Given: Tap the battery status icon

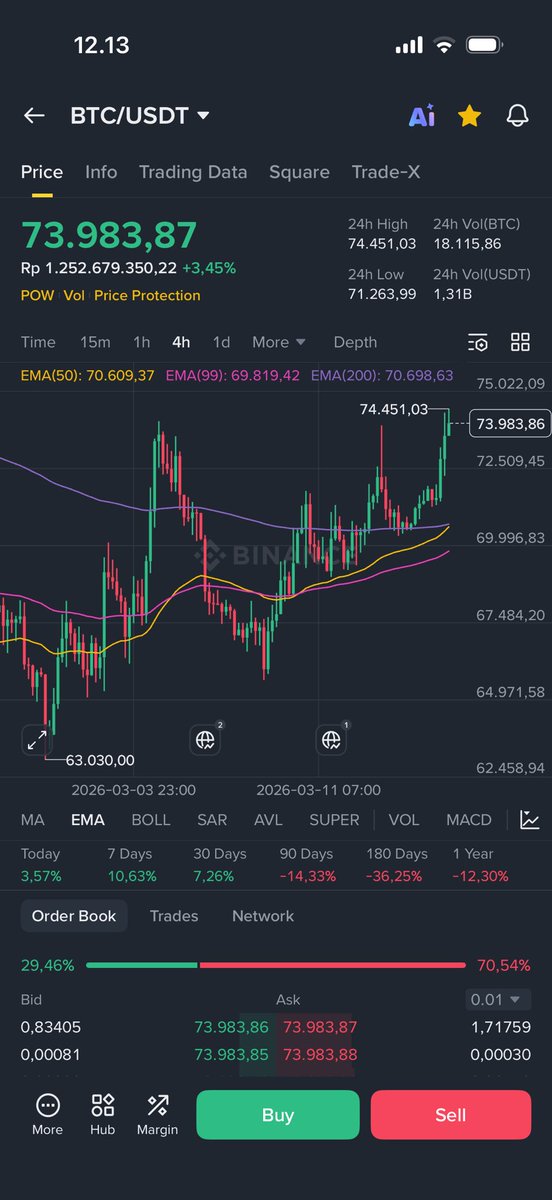Looking at the screenshot, I should 485,45.
